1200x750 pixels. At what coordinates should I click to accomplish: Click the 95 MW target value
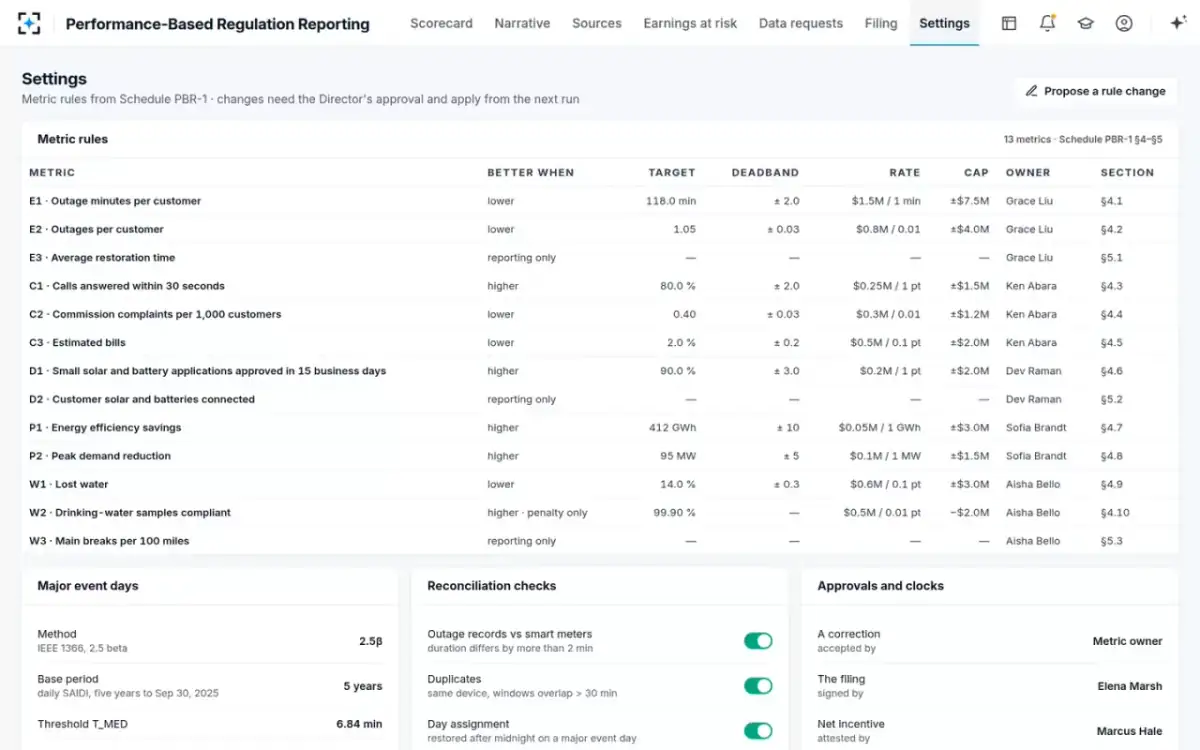pyautogui.click(x=678, y=456)
